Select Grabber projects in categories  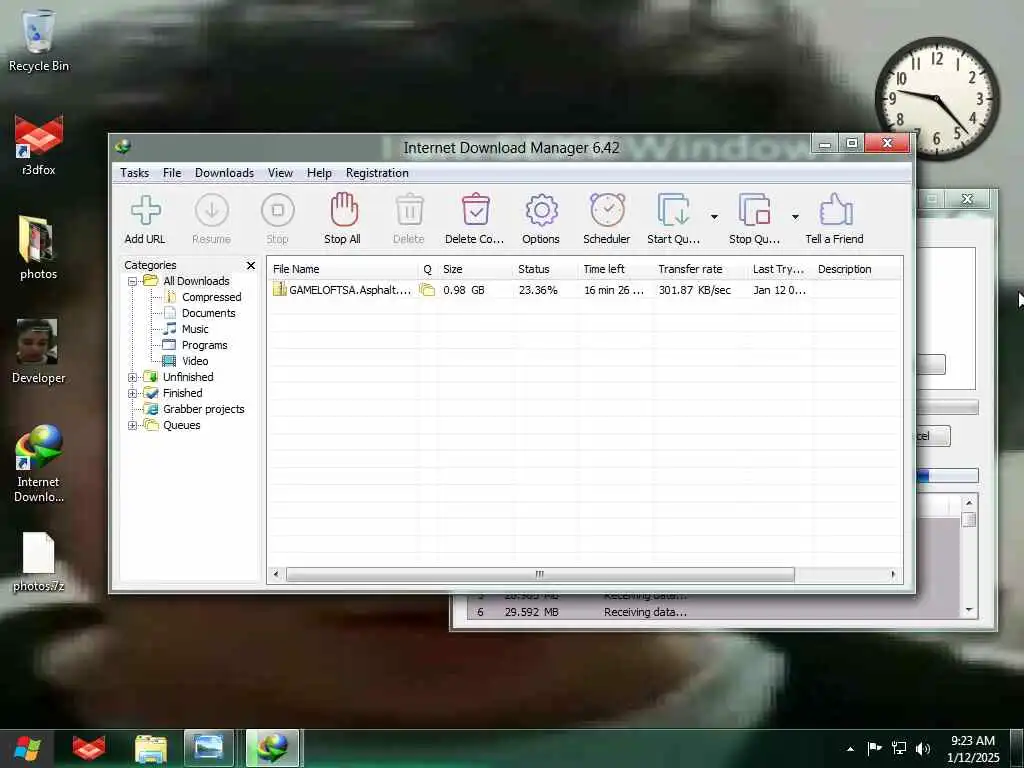204,409
